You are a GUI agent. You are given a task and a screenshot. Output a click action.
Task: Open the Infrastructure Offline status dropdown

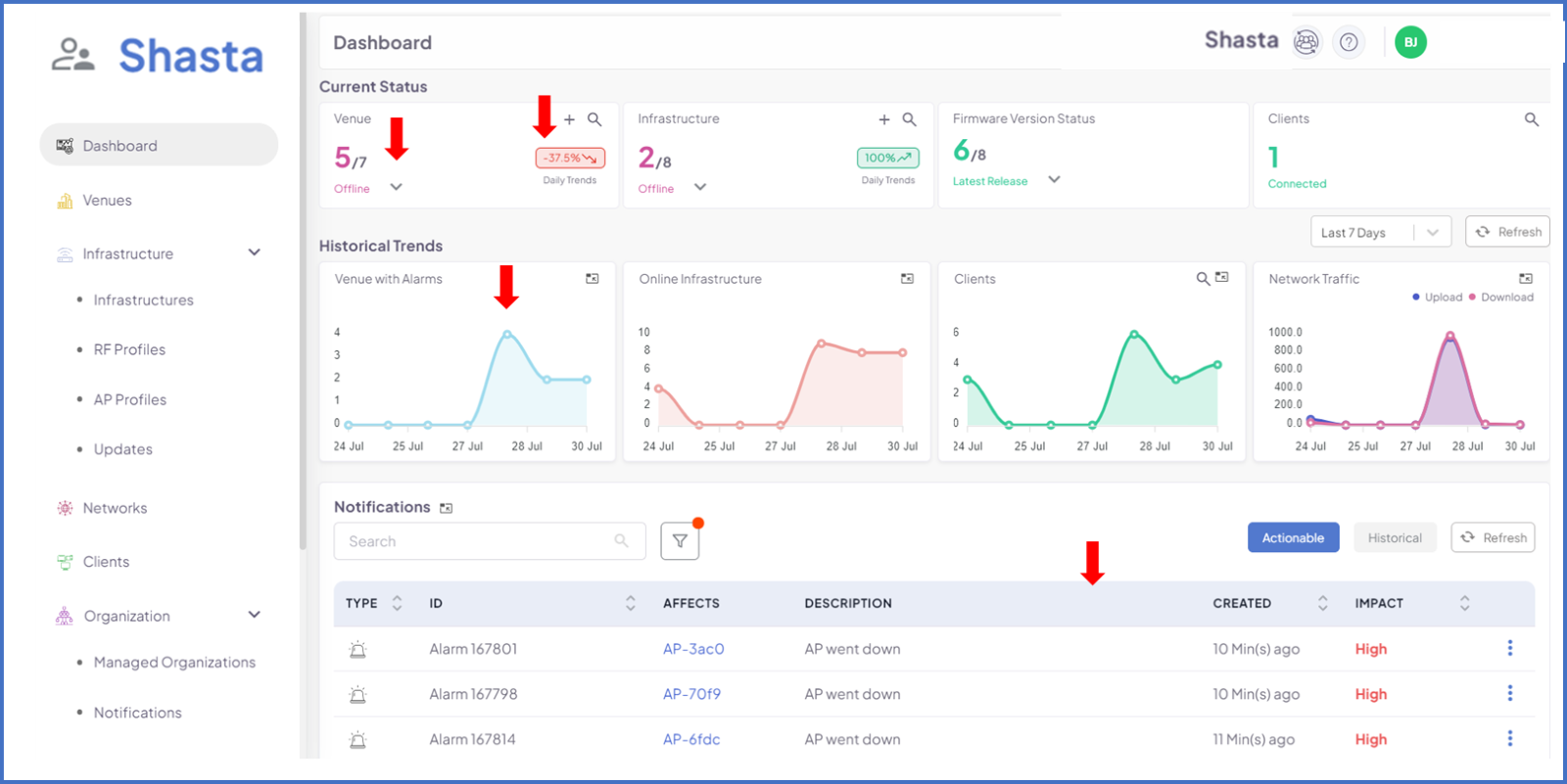point(700,187)
